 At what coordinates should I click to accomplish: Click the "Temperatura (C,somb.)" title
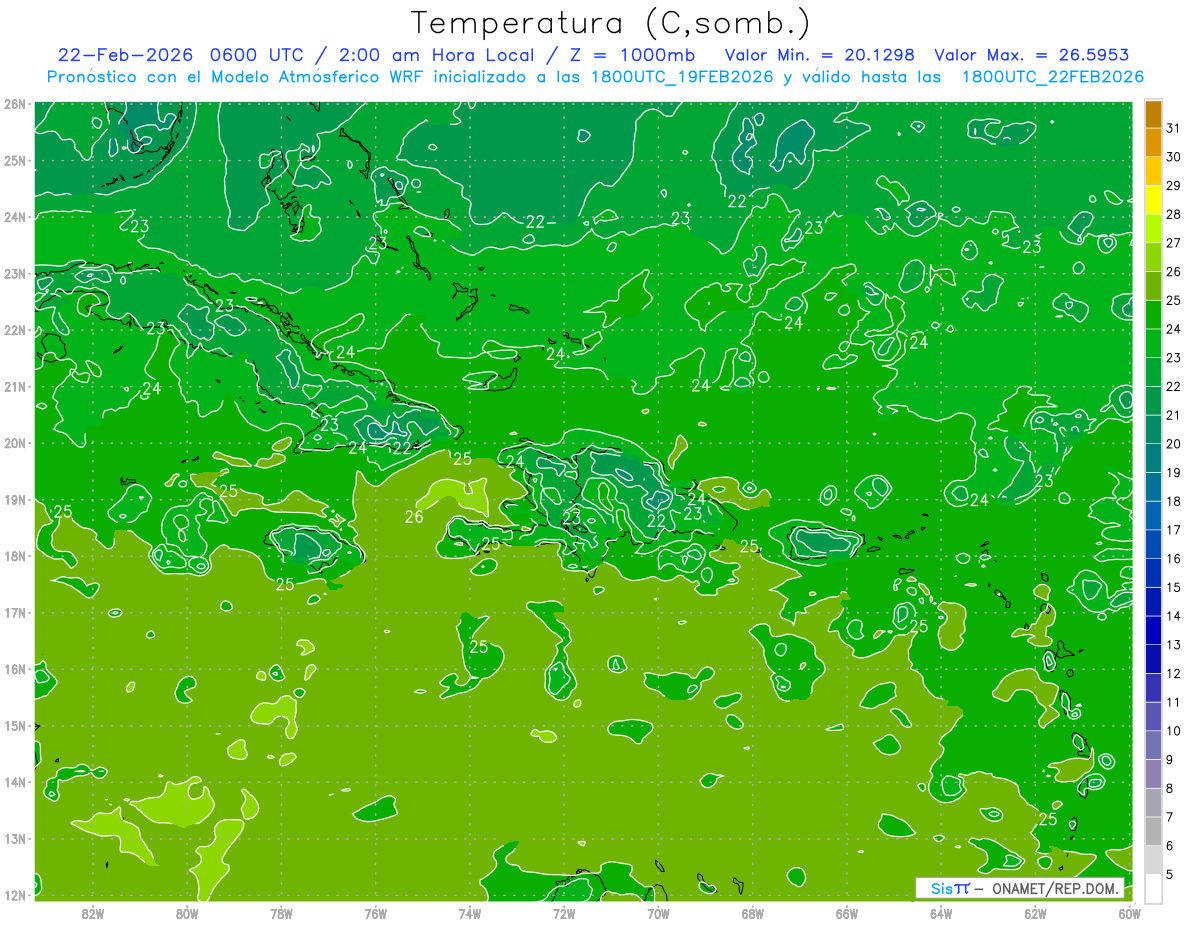[x=611, y=23]
